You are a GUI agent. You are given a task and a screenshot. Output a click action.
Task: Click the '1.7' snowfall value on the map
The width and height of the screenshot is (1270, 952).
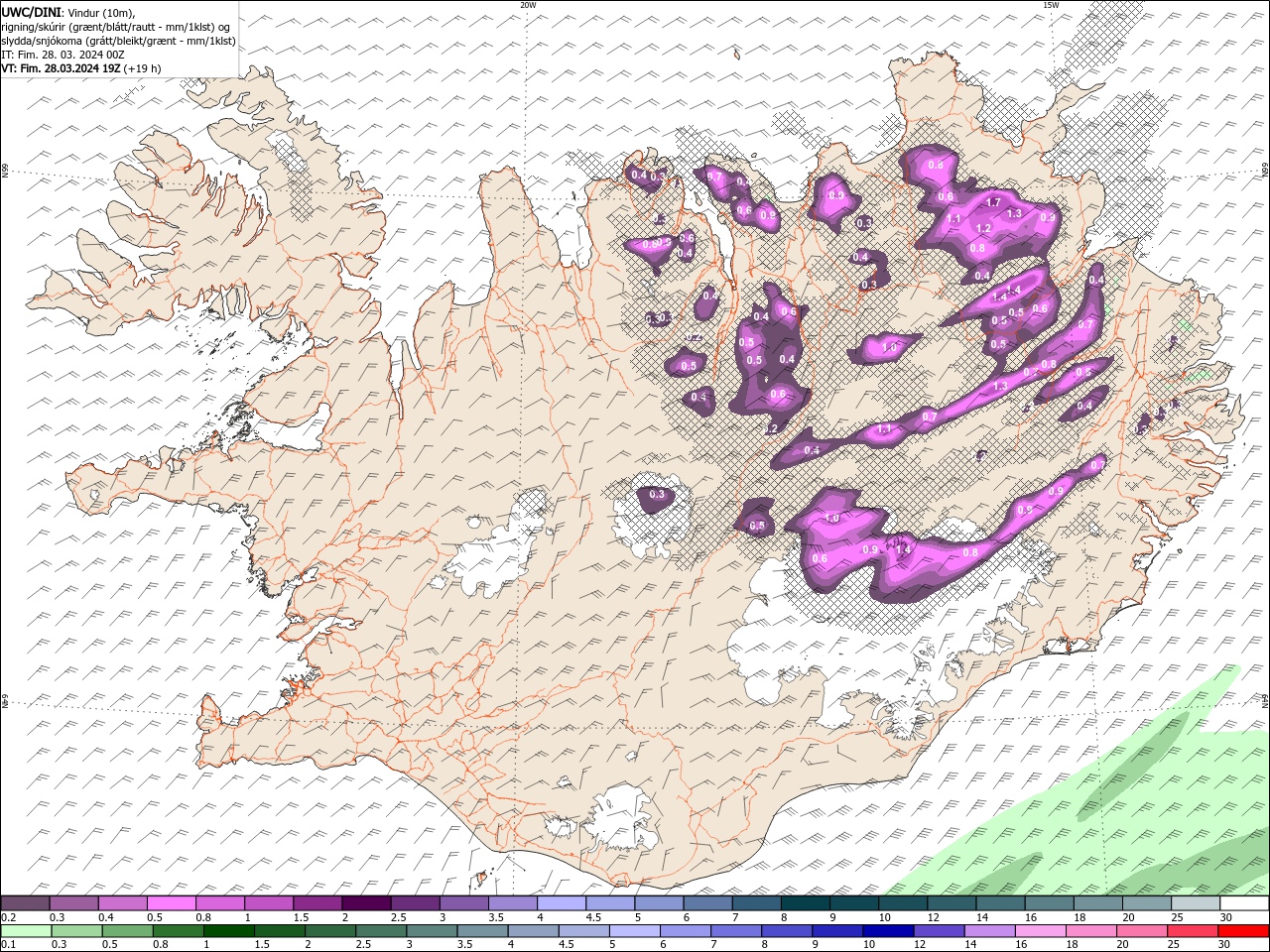pyautogui.click(x=994, y=201)
